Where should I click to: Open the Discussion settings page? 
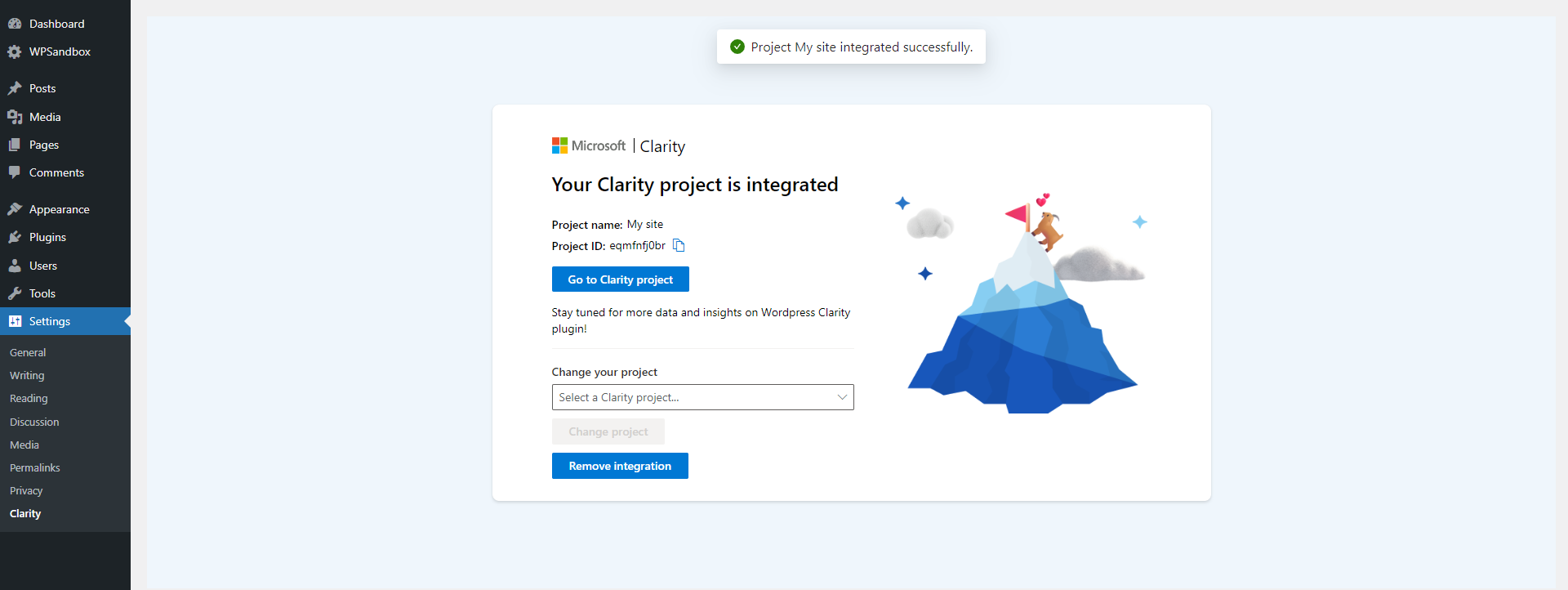pos(34,422)
